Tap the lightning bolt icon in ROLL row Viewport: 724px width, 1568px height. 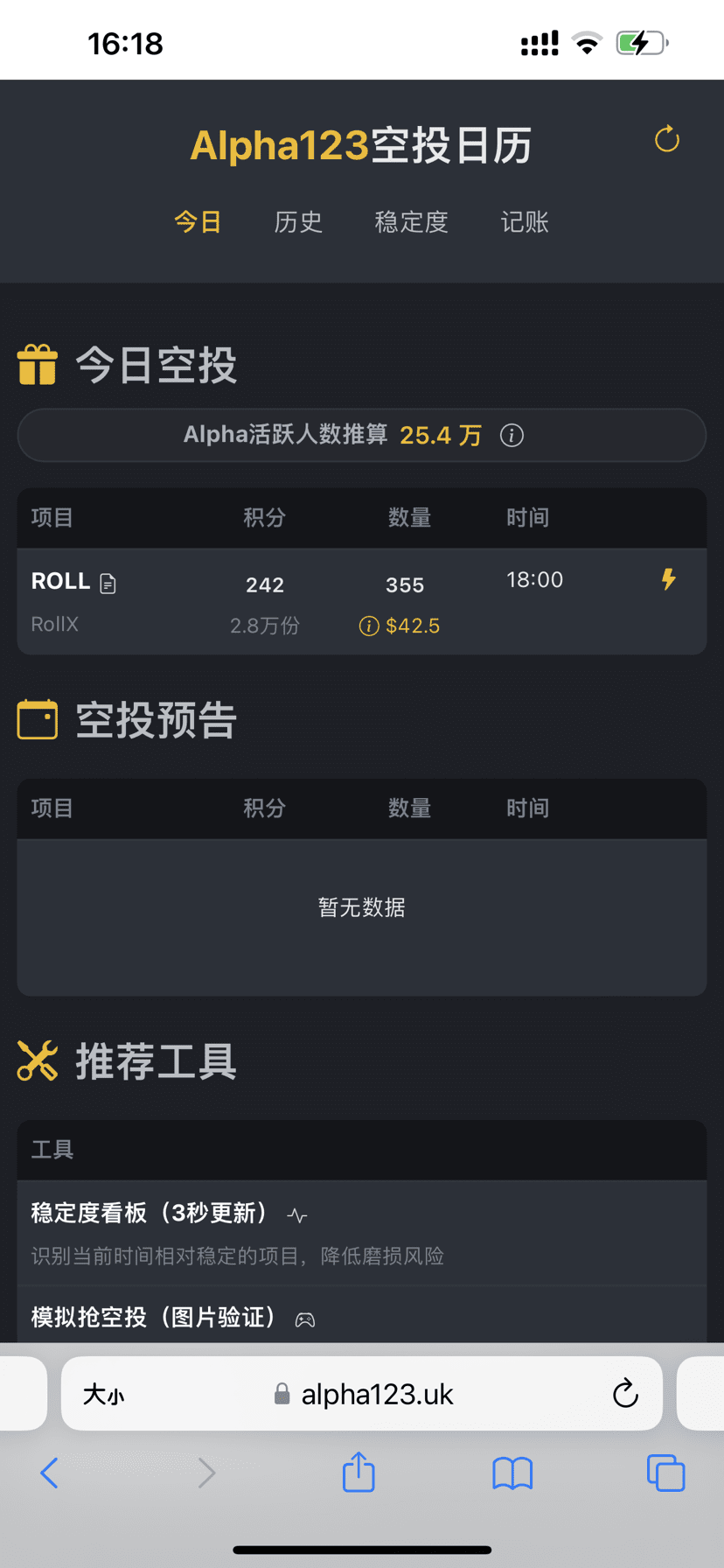click(x=669, y=579)
